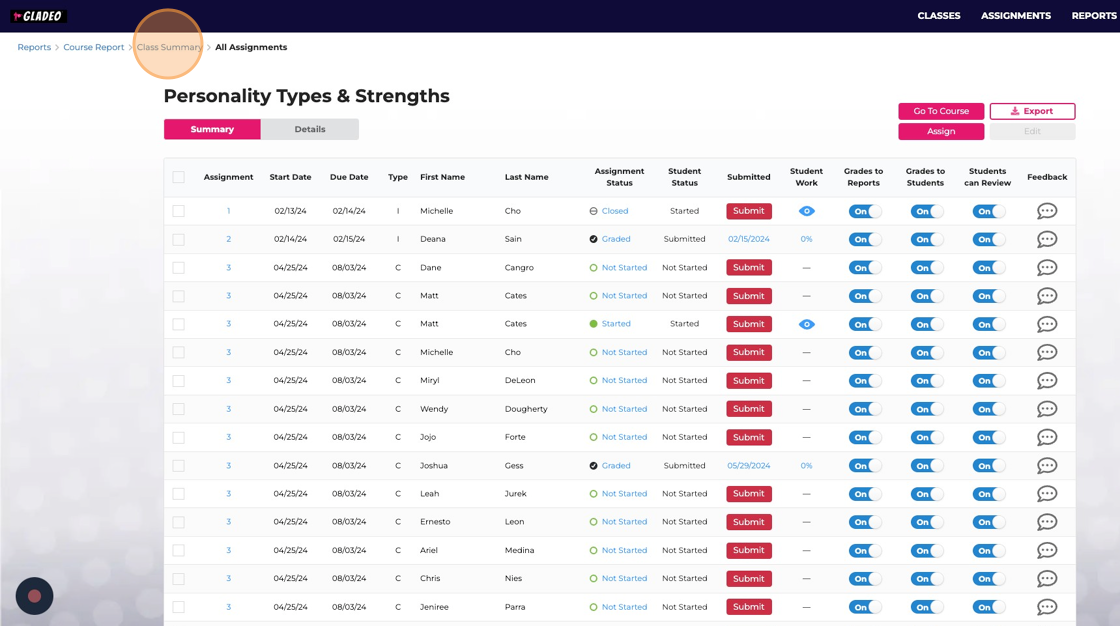Toggle Grades to Reports for Ariel Medina
This screenshot has height=626, width=1120.
[x=864, y=550]
